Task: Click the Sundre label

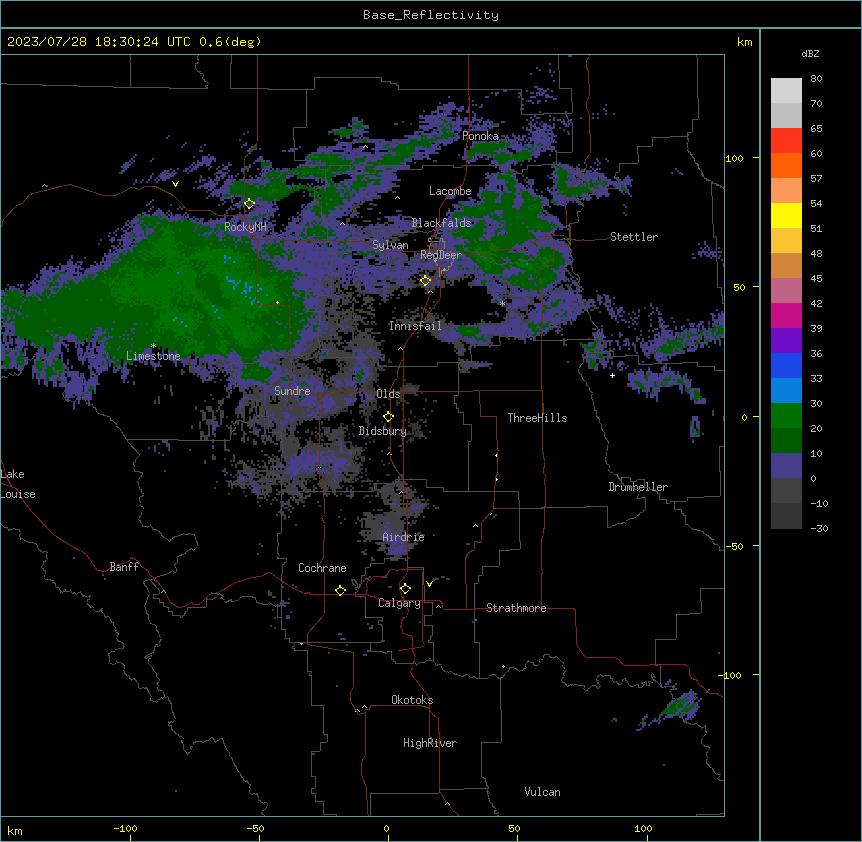Action: point(292,391)
